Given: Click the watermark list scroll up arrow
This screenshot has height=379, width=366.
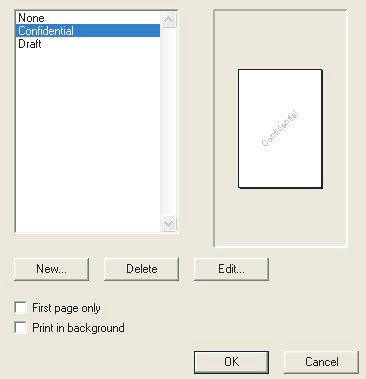Looking at the screenshot, I should (x=168, y=20).
